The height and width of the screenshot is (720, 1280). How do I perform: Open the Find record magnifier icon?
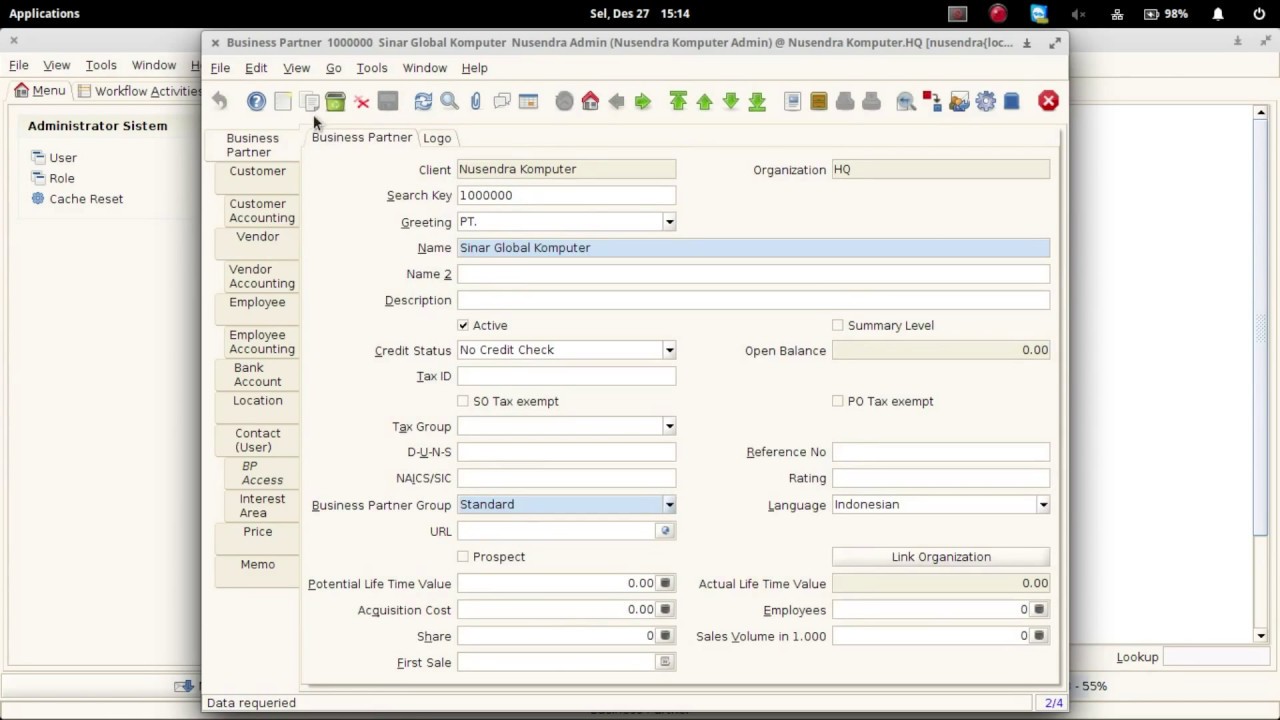click(x=449, y=101)
